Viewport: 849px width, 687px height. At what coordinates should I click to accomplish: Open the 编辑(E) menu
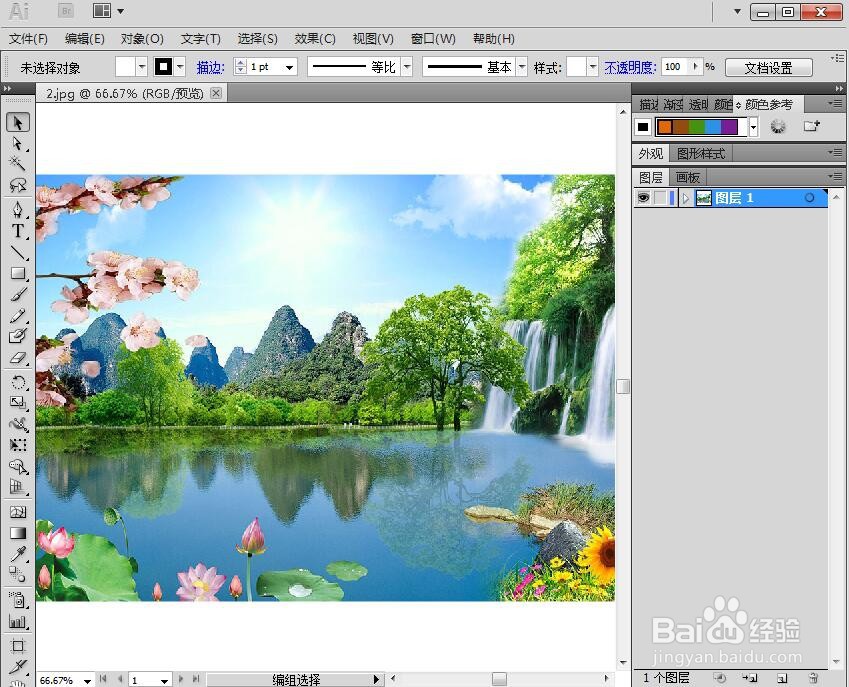[x=84, y=39]
